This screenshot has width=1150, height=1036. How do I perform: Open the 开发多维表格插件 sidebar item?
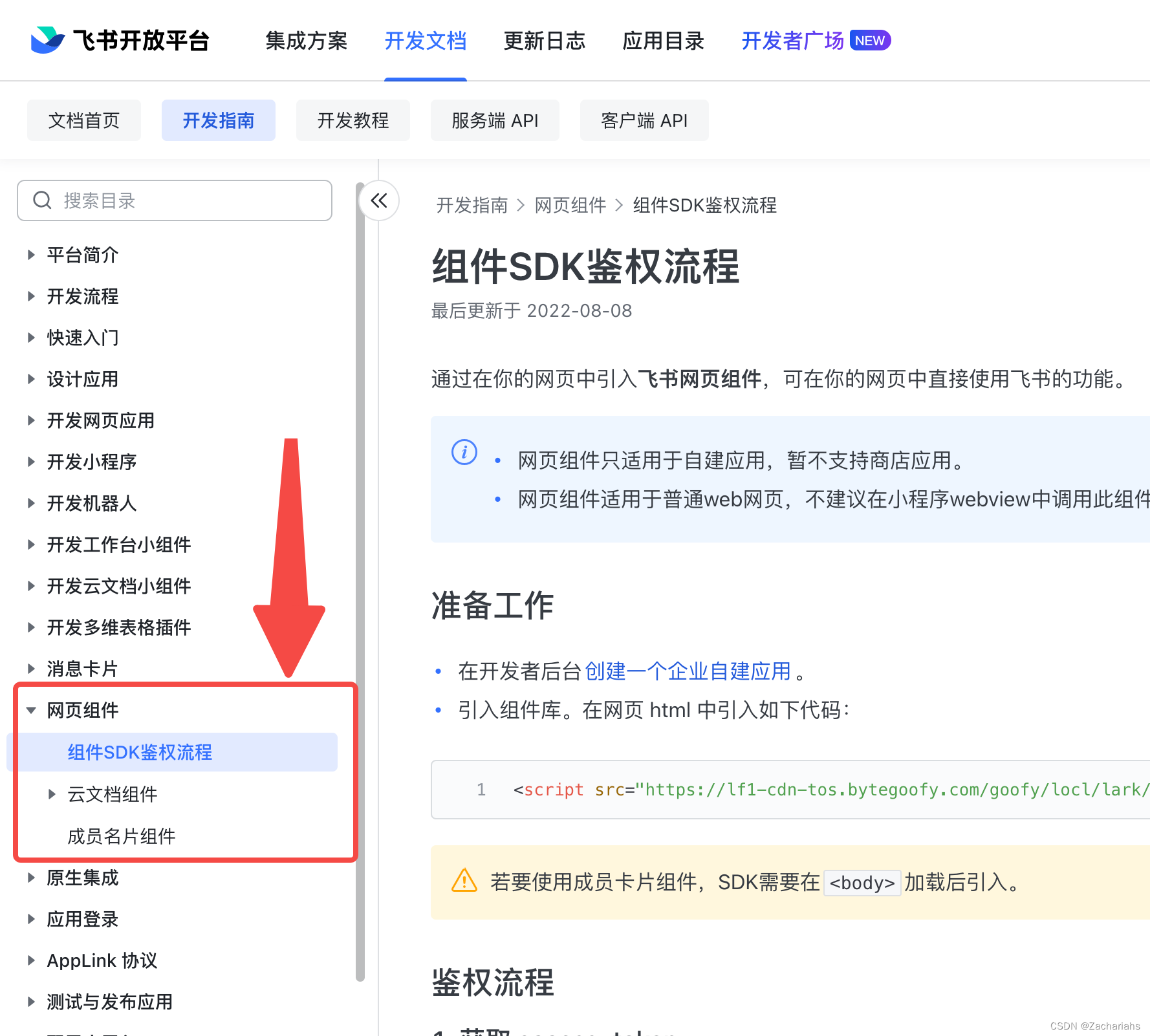click(119, 627)
